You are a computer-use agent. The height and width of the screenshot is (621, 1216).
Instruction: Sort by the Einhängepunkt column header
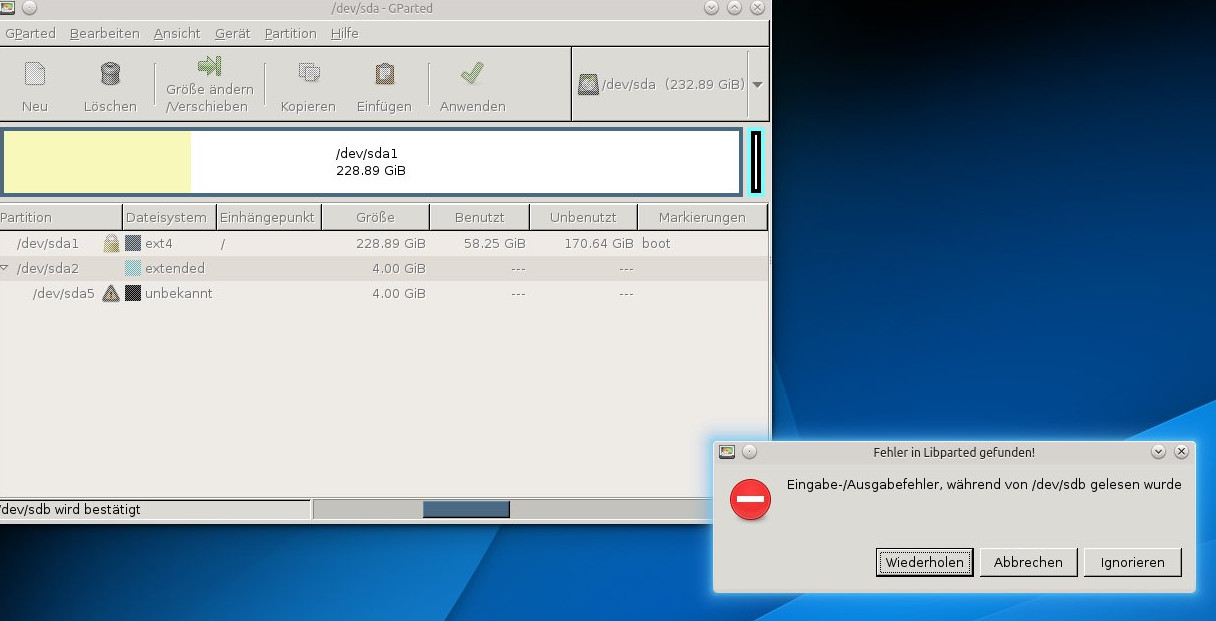pos(268,217)
